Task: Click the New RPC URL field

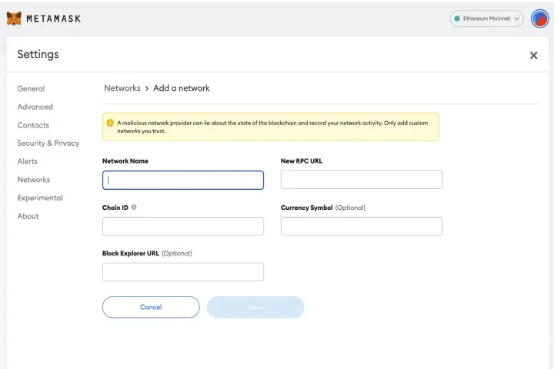Action: click(362, 179)
